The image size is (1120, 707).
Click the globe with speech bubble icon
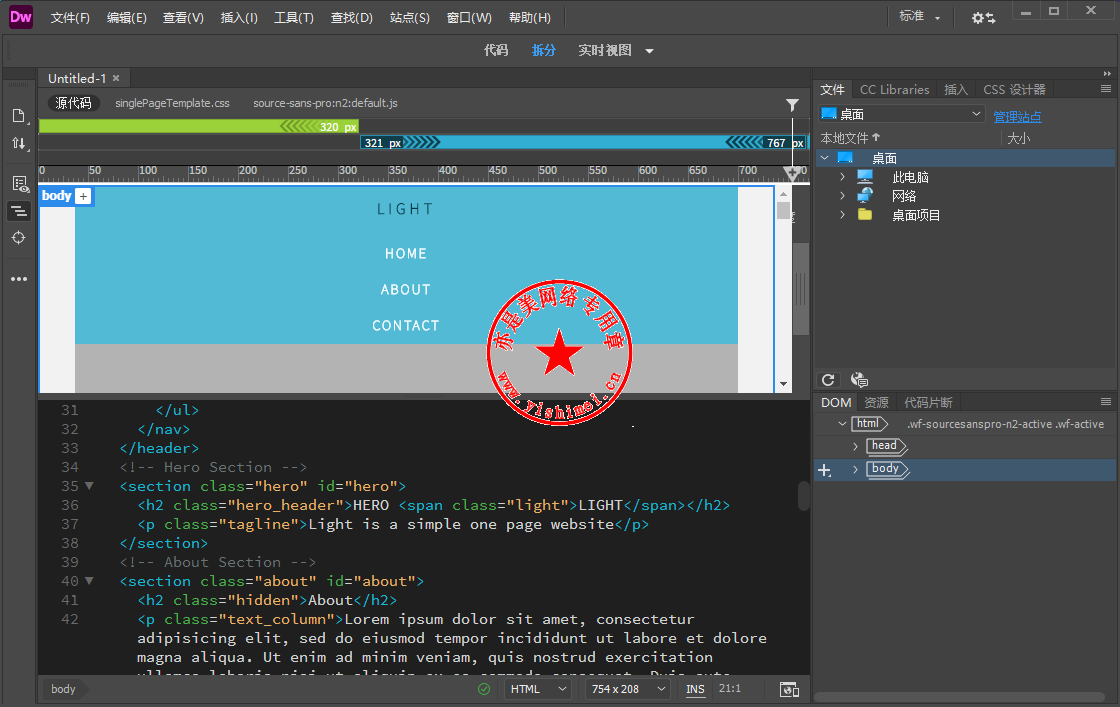859,380
